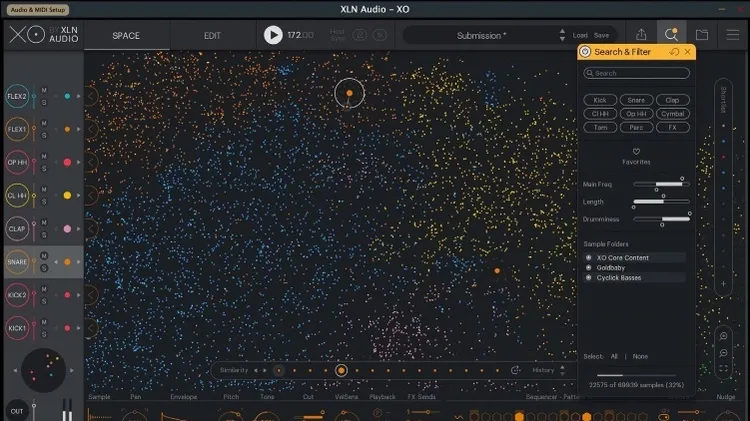The image size is (750, 421).
Task: Mute the SNARE channel
Action: point(44,257)
